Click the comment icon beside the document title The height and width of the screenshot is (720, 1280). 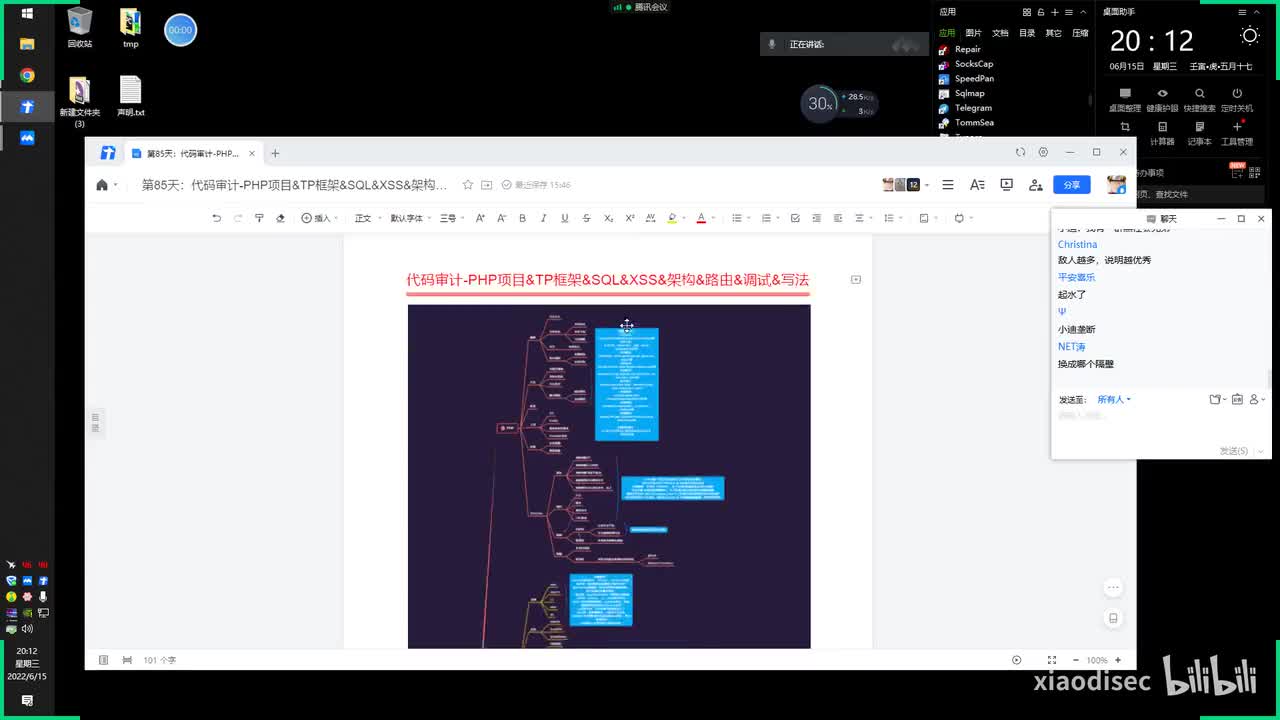pyautogui.click(x=856, y=280)
